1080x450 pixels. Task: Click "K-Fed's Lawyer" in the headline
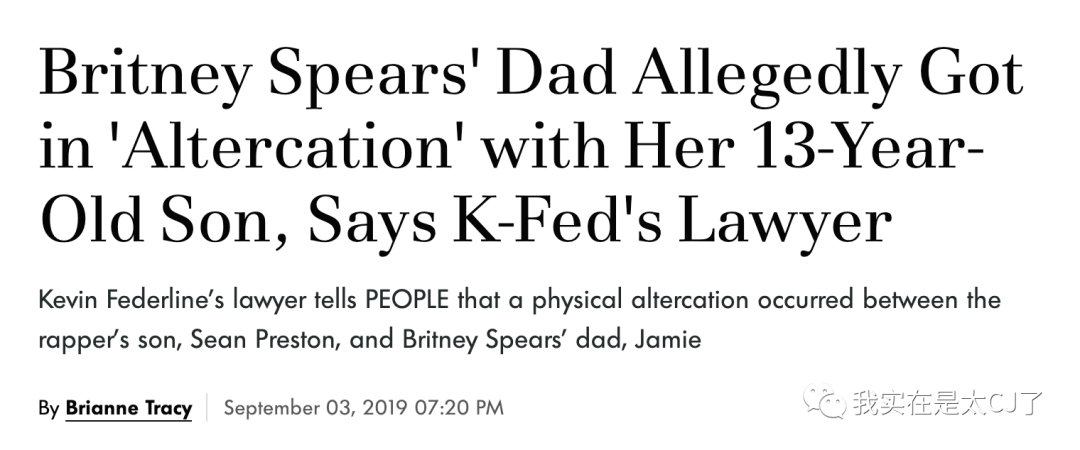(671, 223)
